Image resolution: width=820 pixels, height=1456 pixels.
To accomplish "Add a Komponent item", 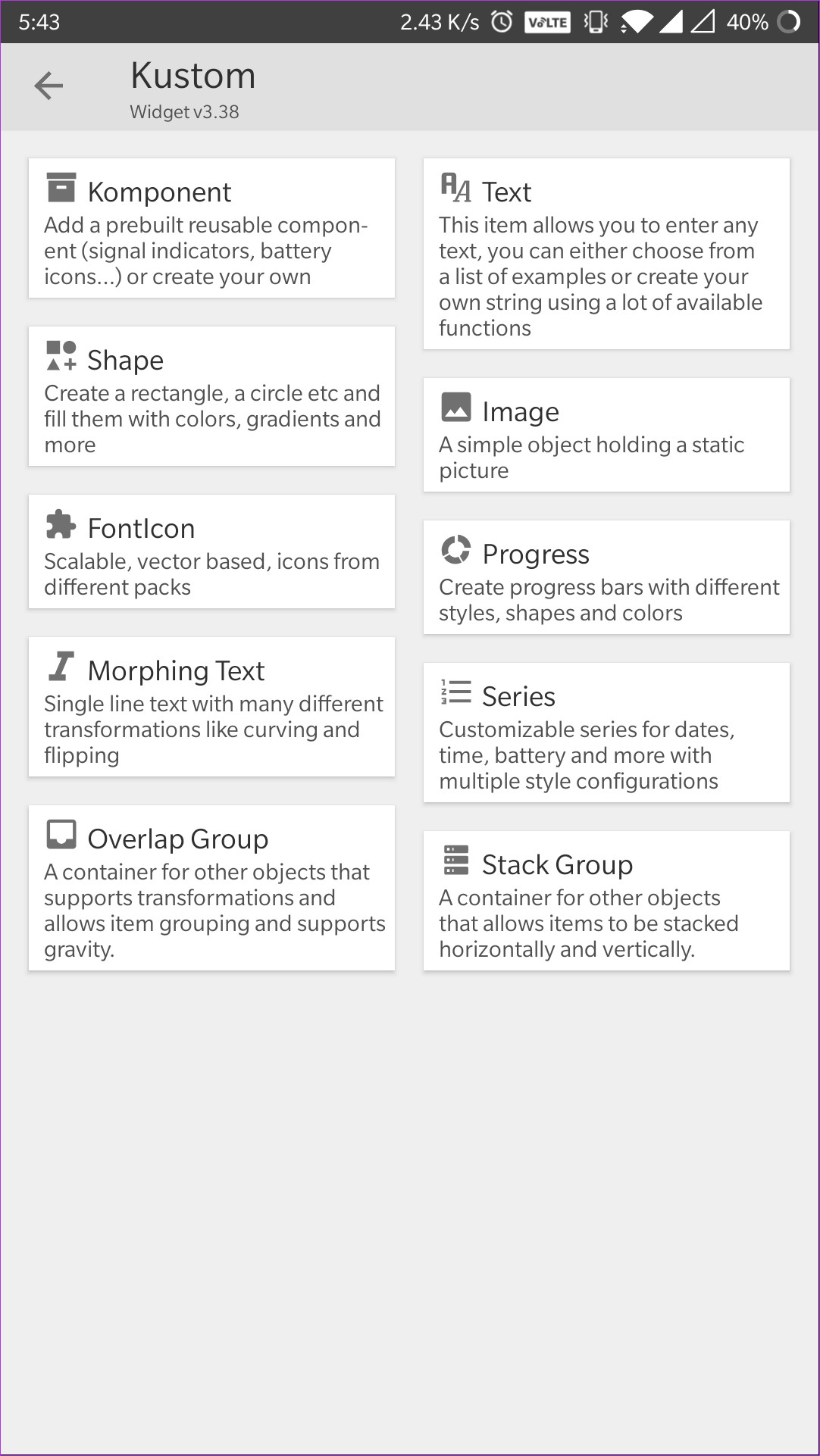I will 159,192.
